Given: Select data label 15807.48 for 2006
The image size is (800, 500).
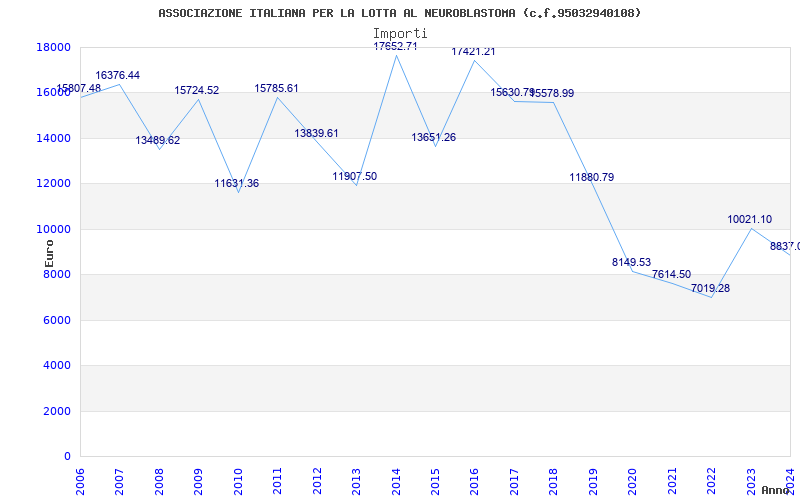Looking at the screenshot, I should pos(79,88).
